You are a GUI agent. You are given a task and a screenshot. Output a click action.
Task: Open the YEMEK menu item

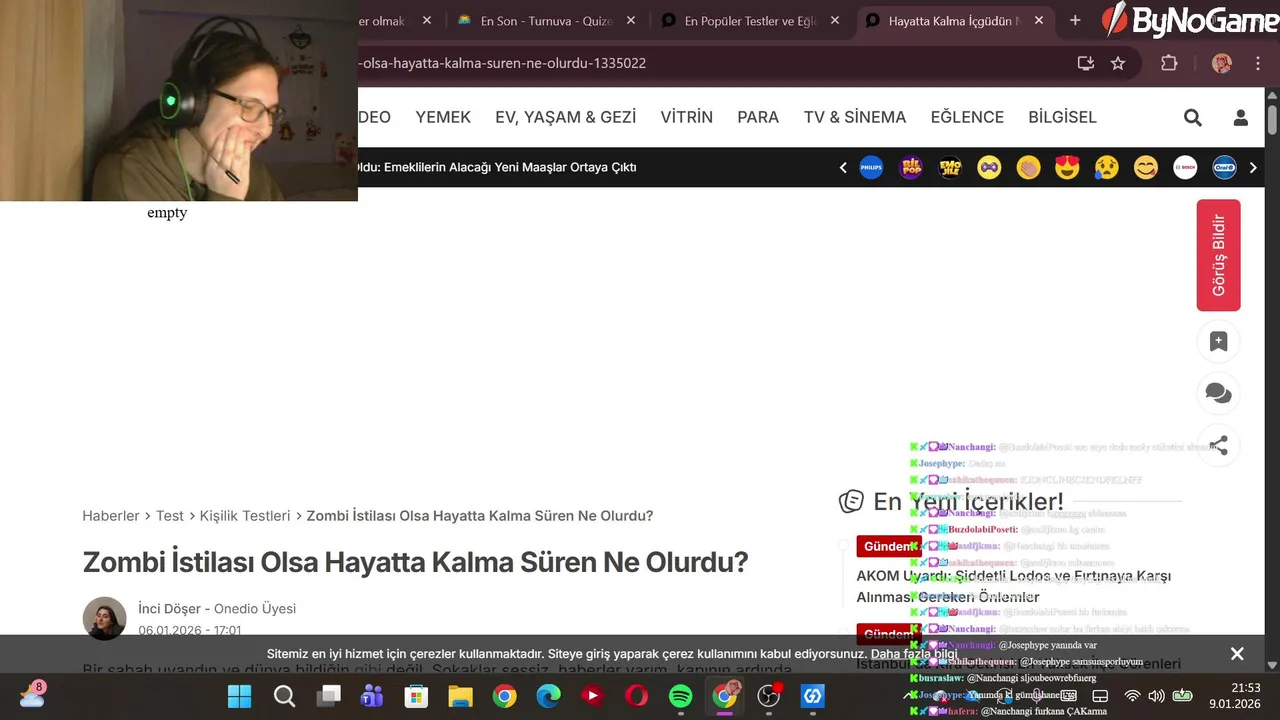point(443,117)
